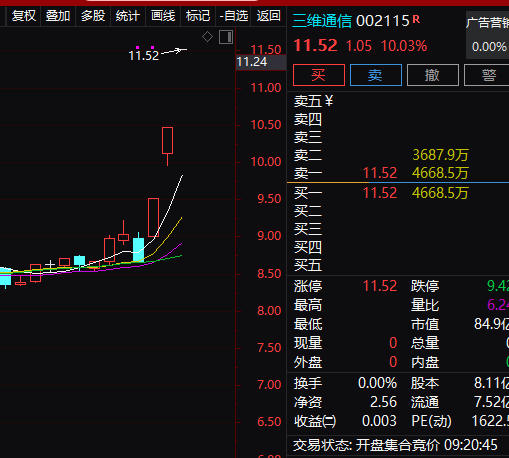This screenshot has width=509, height=458.
Task: Remove the stock via -自选
Action: point(234,16)
